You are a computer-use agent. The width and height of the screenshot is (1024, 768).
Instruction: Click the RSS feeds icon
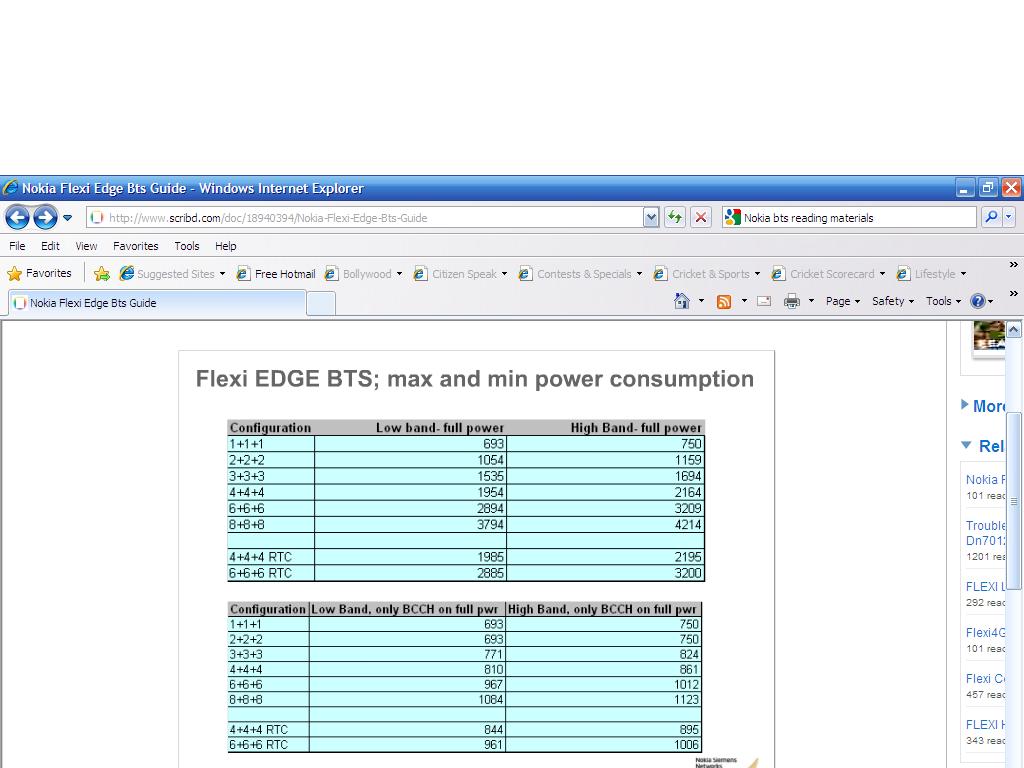coord(724,301)
